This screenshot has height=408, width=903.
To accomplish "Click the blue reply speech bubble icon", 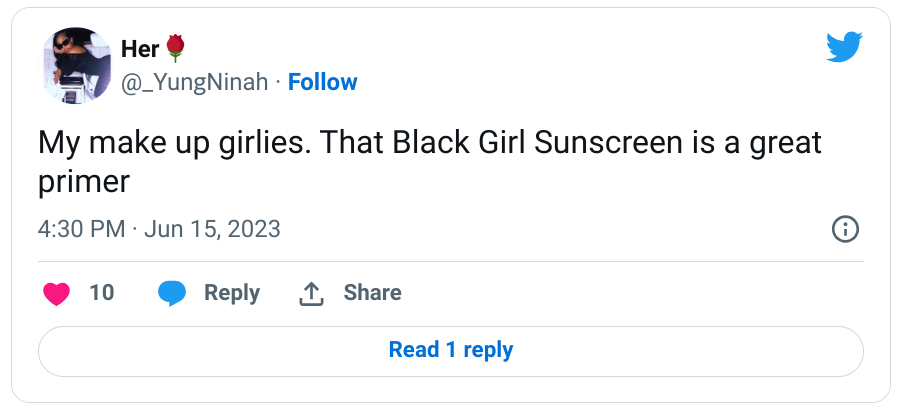I will pos(172,293).
